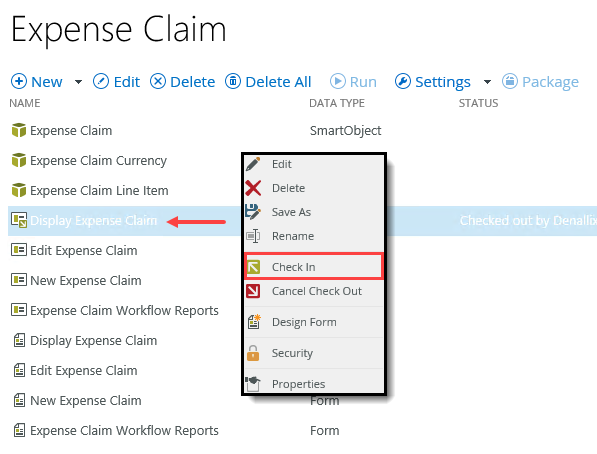Click the Run play icon
This screenshot has height=454, width=597.
[338, 82]
